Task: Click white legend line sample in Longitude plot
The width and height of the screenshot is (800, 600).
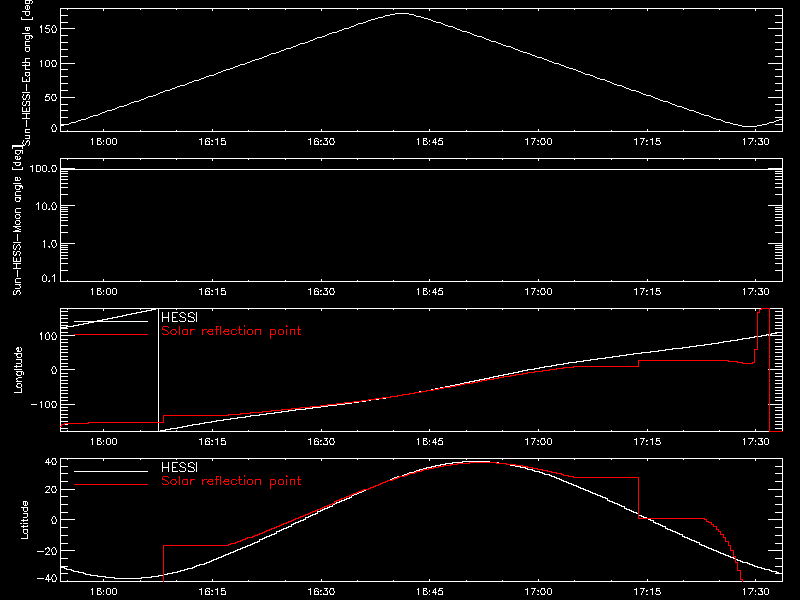Action: tap(111, 321)
